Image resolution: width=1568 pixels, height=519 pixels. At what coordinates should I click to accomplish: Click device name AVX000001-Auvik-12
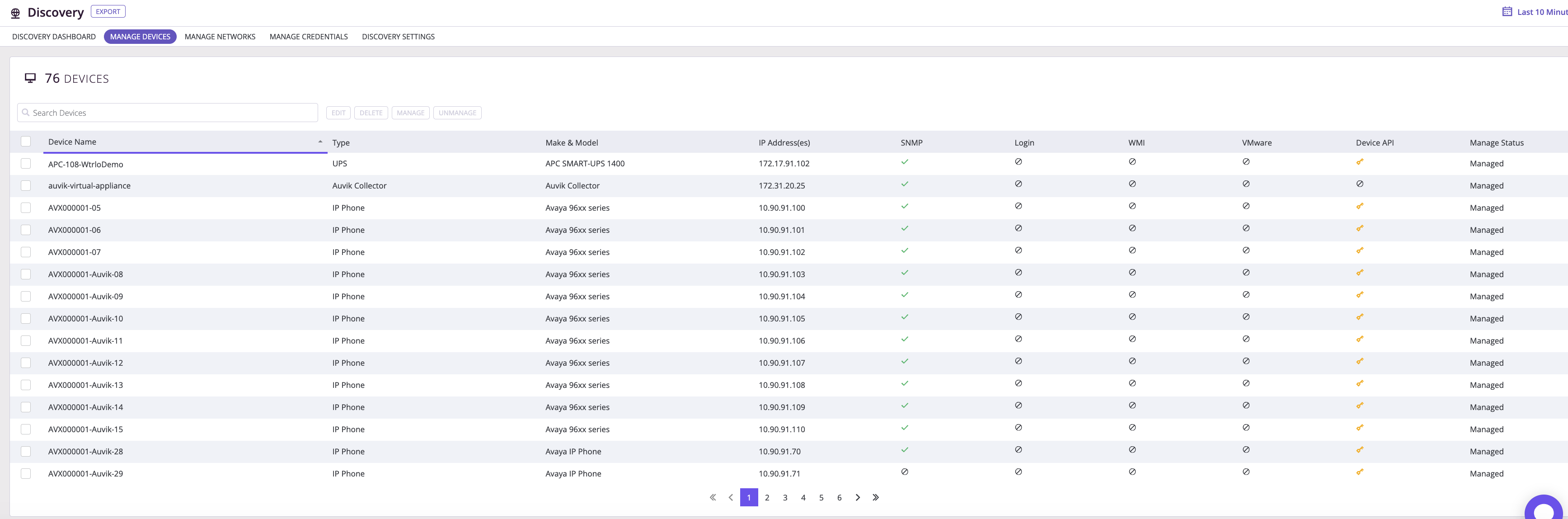pos(85,363)
